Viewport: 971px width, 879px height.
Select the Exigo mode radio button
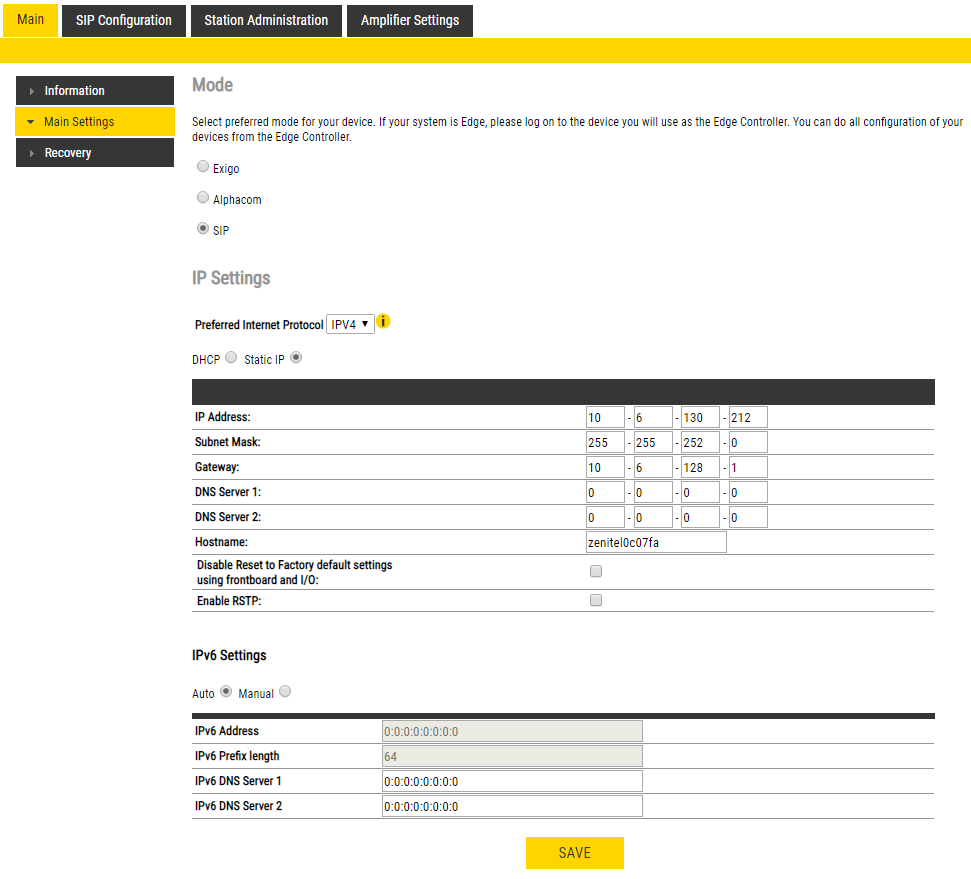coord(203,167)
